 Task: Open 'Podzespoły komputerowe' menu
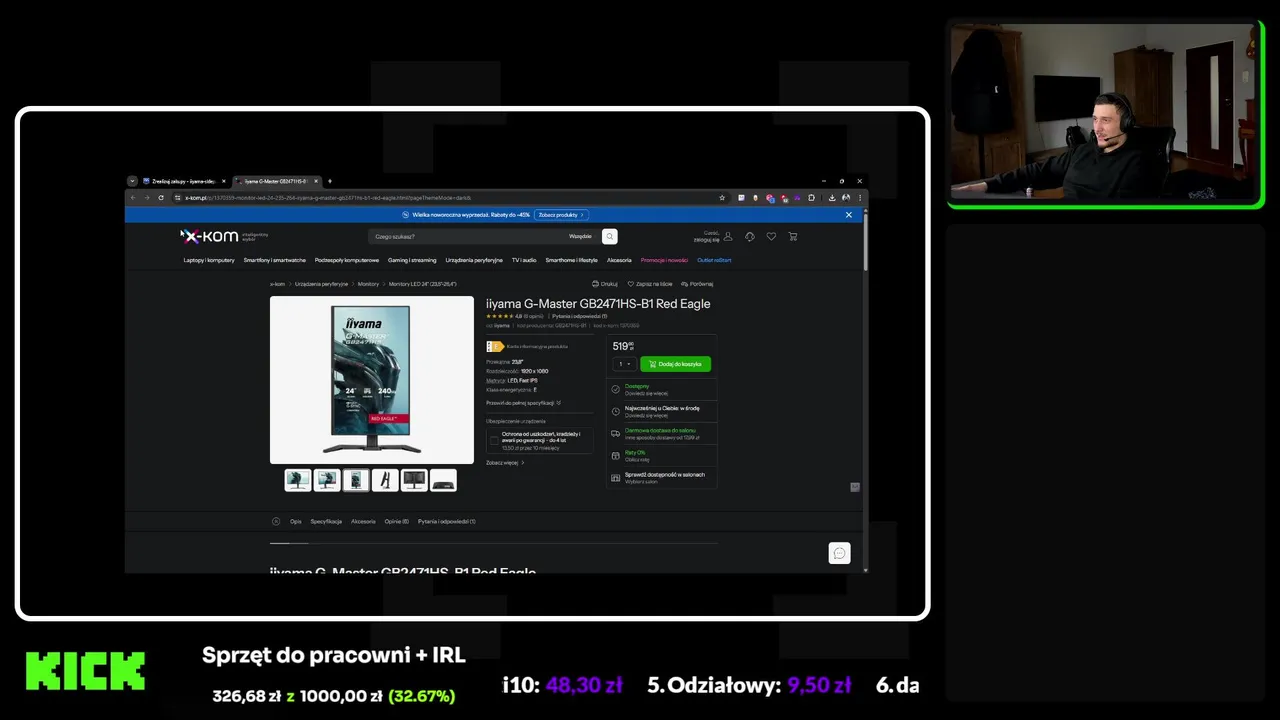[x=347, y=260]
